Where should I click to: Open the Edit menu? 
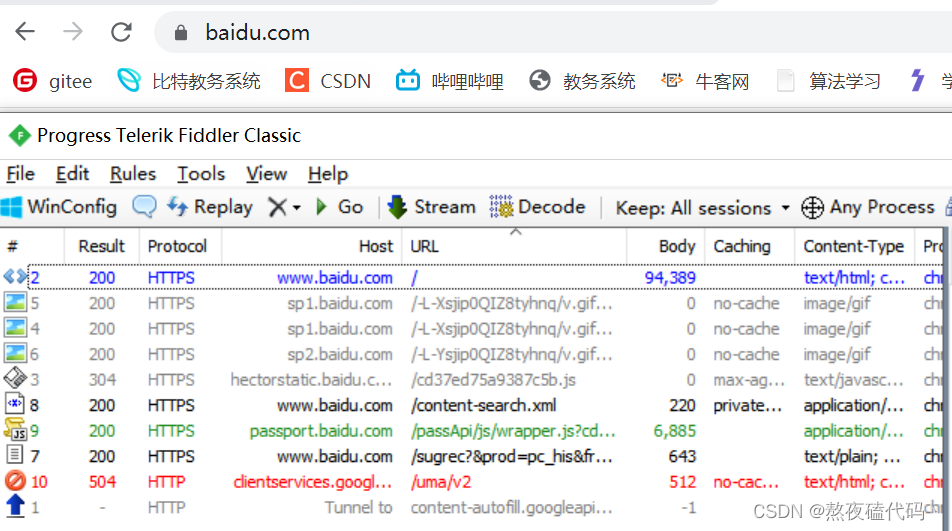[x=72, y=174]
